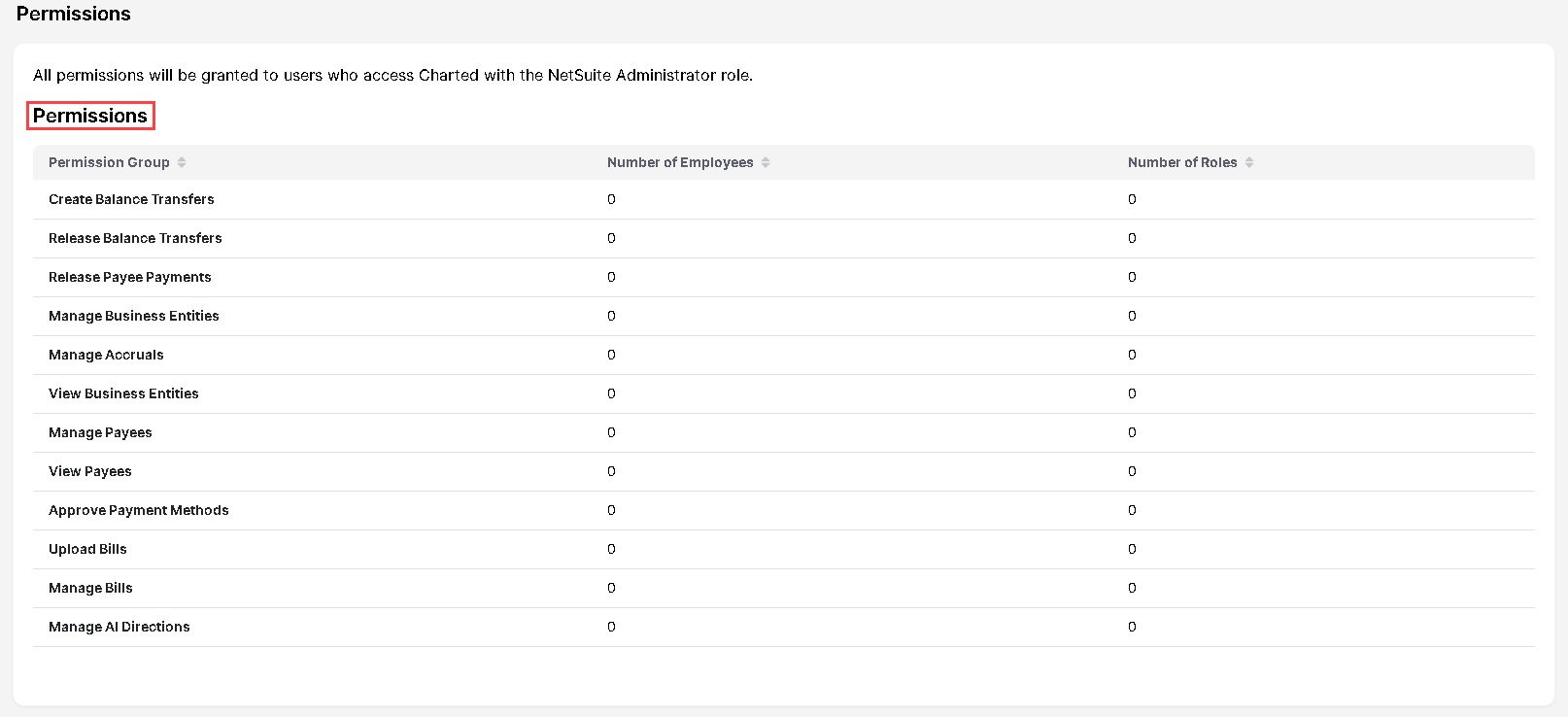Open the Manage Business Entities permission
The width and height of the screenshot is (1568, 717).
[133, 316]
